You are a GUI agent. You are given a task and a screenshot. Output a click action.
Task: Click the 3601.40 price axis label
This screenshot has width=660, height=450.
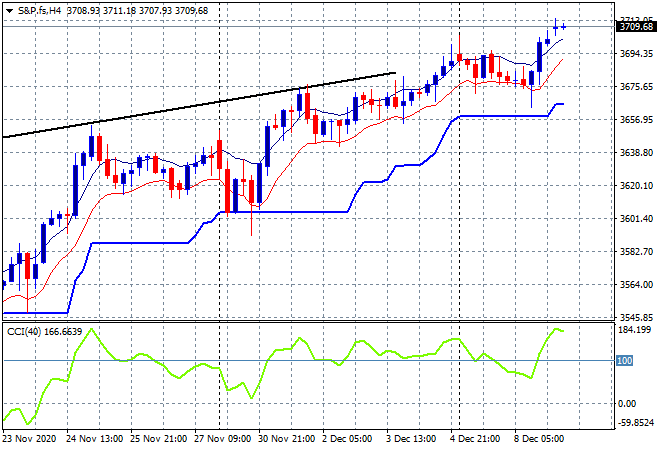(x=636, y=218)
